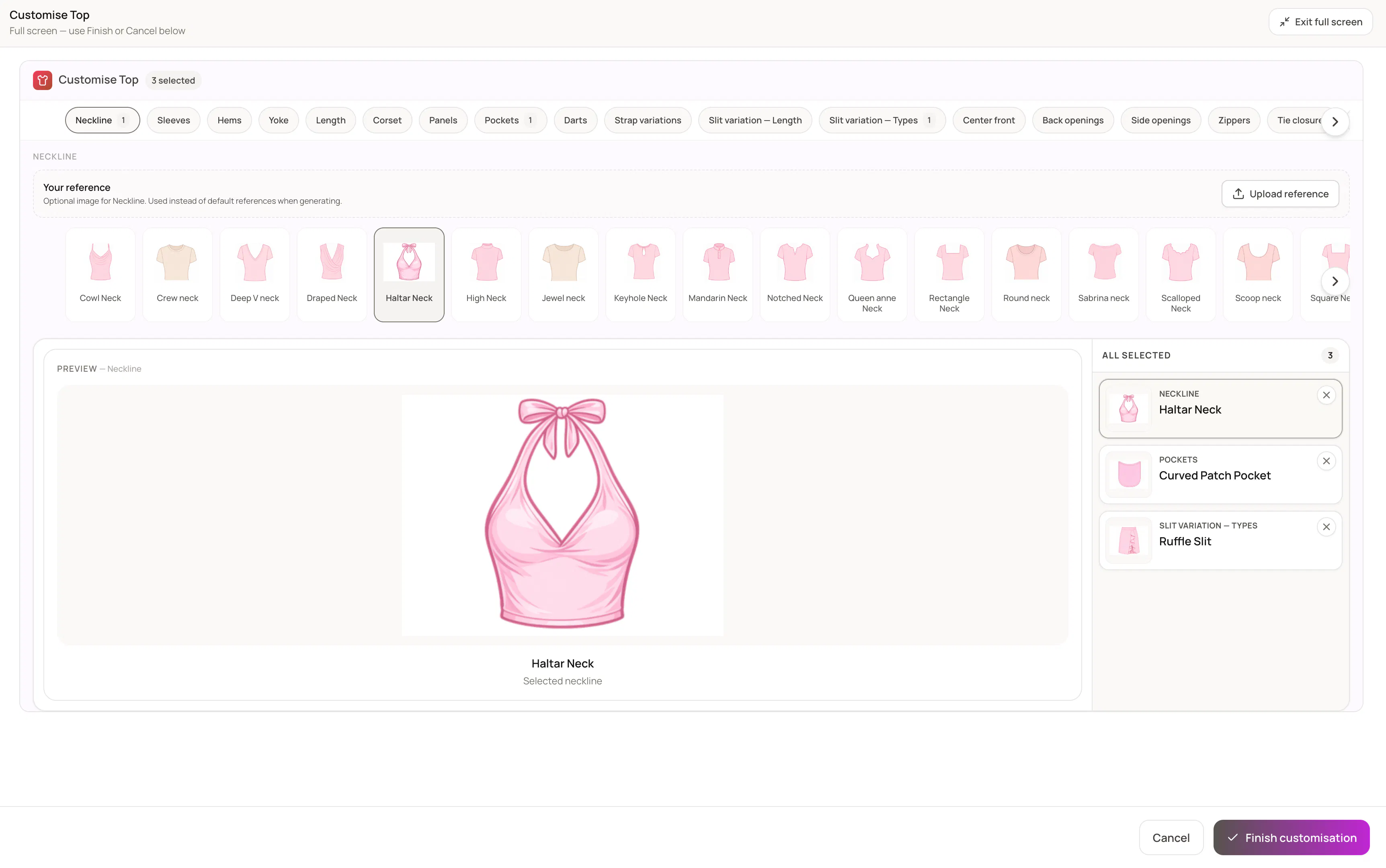Open the Tie closure tab
Screen dimensions: 1386x868
point(1299,121)
